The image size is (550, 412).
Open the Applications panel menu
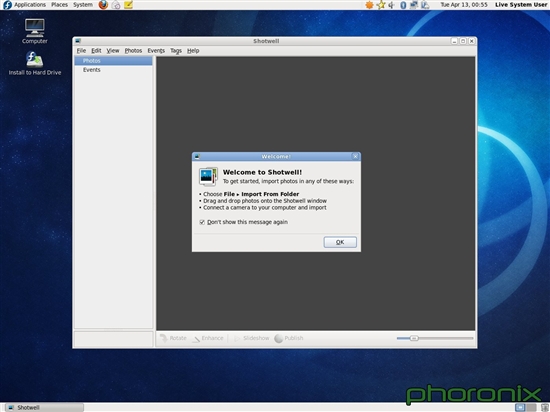30,5
